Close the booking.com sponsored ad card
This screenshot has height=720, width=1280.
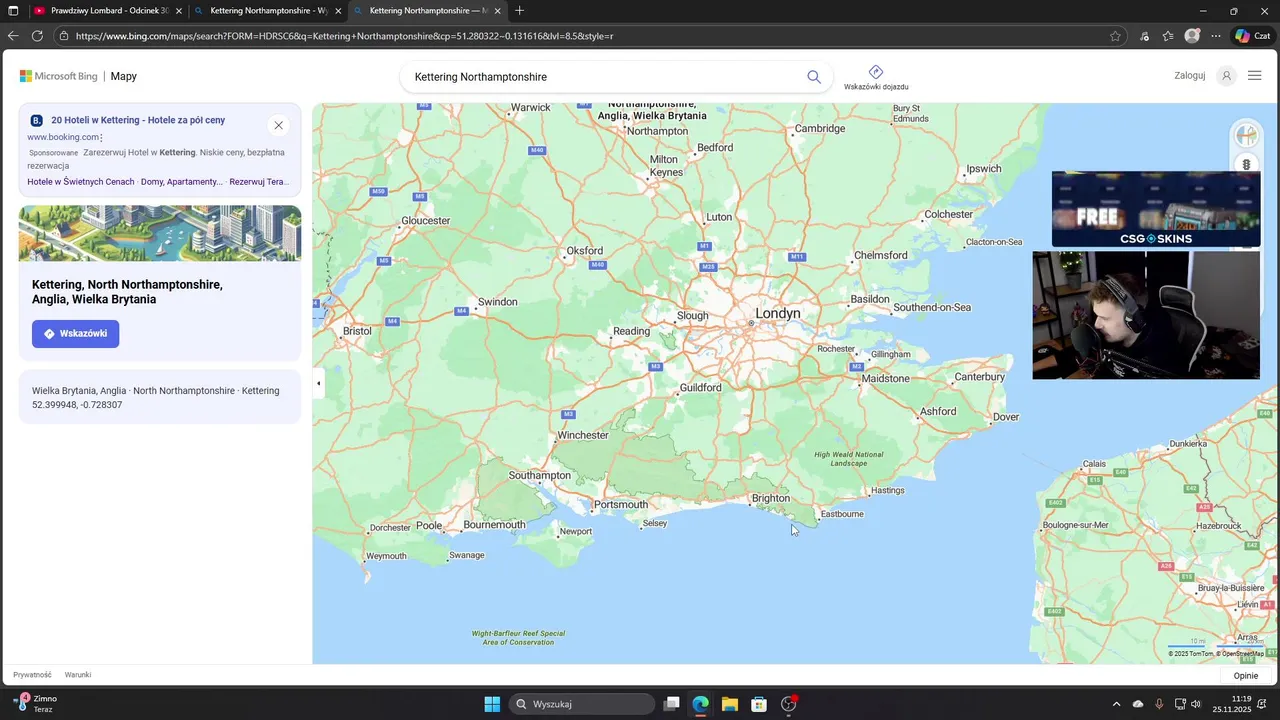click(x=279, y=125)
